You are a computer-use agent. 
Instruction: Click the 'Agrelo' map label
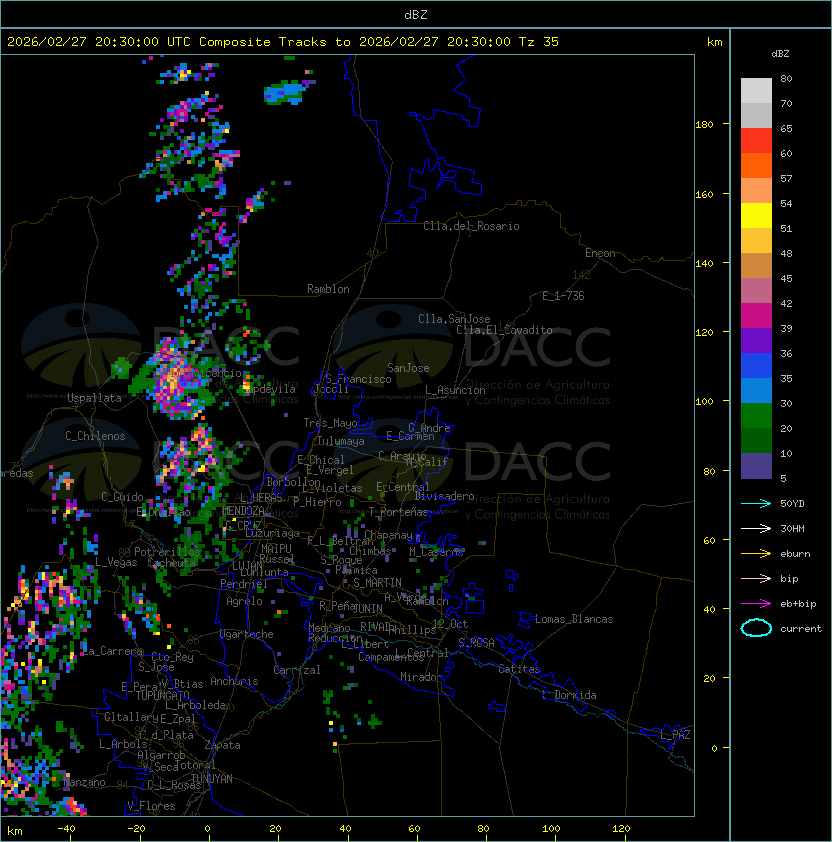[x=244, y=601]
